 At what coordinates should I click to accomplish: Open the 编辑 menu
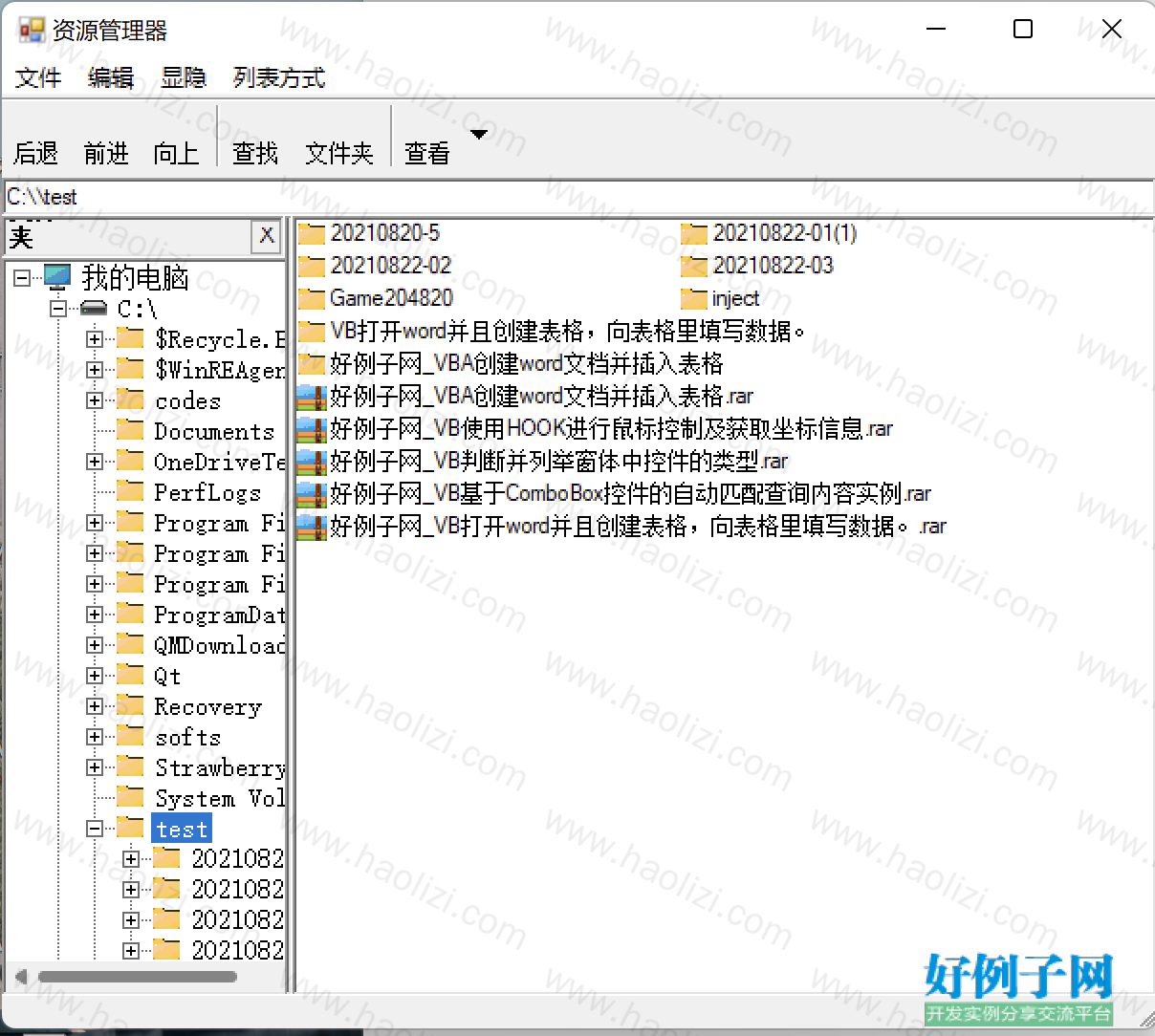111,77
